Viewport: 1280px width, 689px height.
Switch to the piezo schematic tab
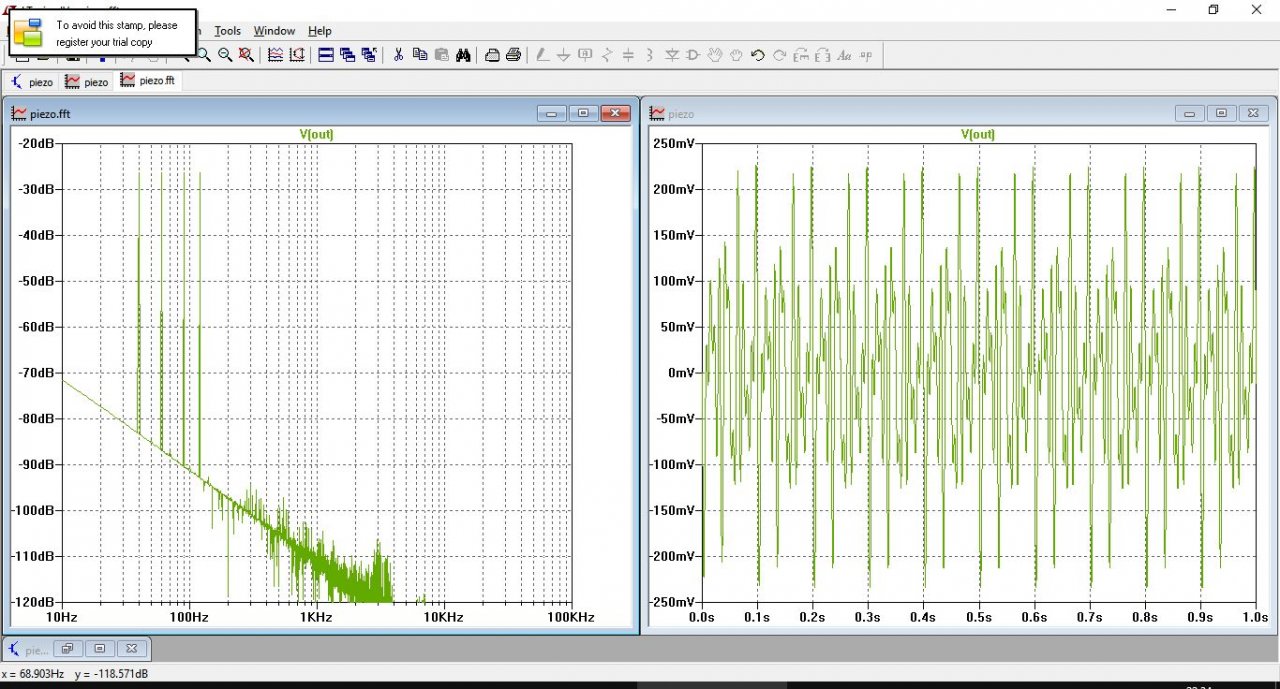[31, 81]
